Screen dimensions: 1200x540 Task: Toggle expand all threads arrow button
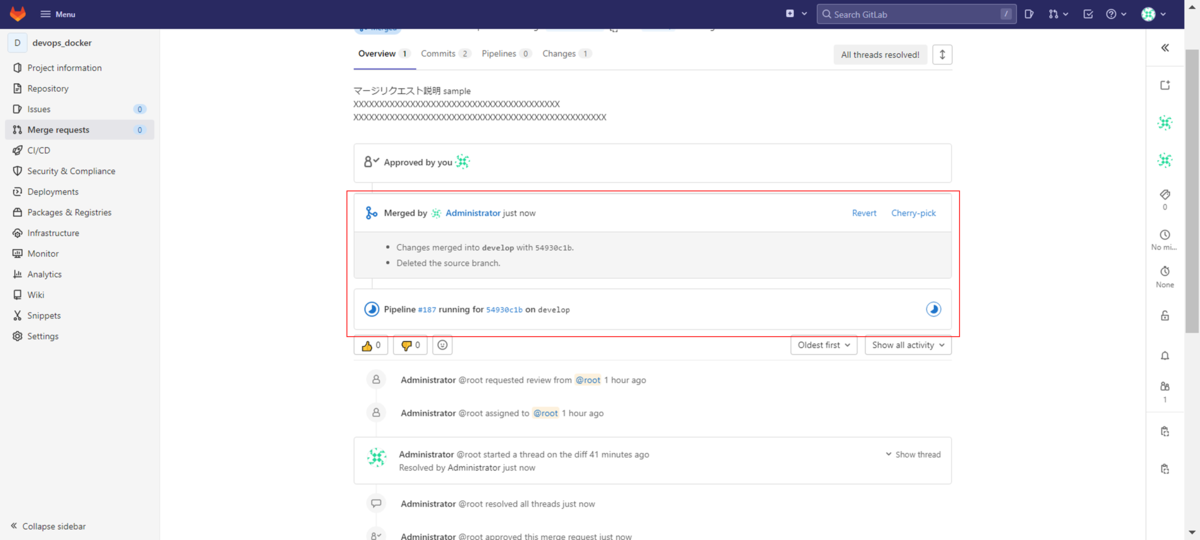[942, 55]
